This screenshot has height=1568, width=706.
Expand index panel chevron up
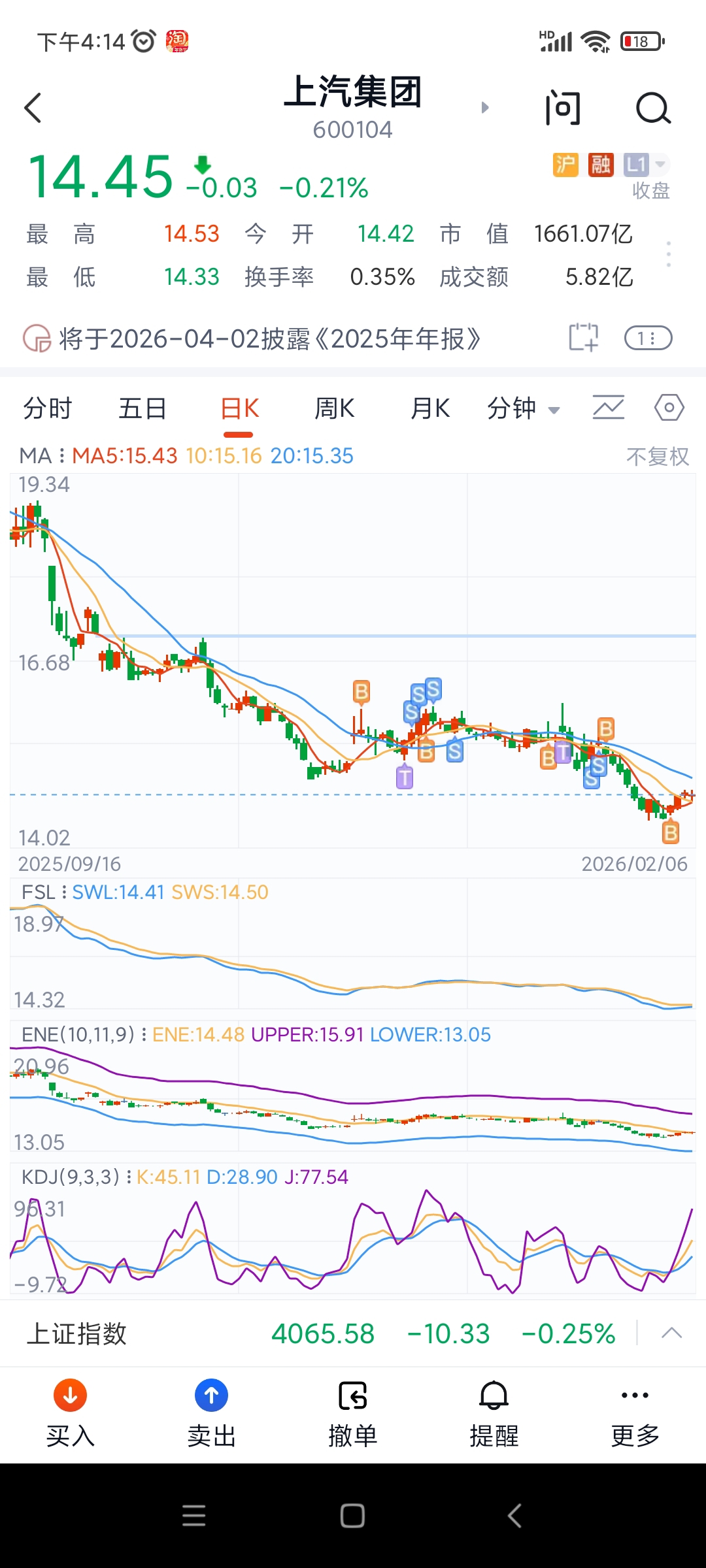pos(671,1333)
